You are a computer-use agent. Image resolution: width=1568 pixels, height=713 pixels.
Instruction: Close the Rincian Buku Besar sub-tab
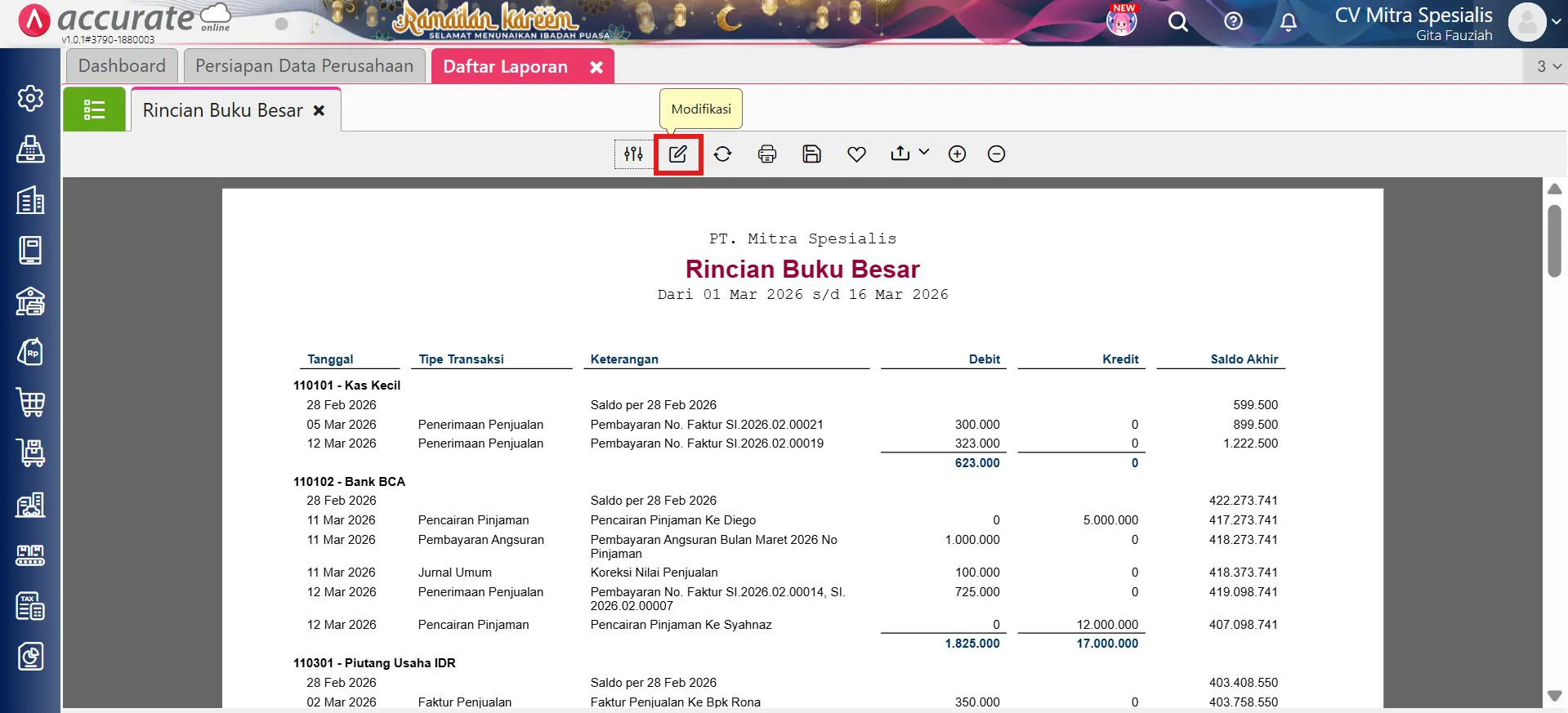tap(319, 110)
